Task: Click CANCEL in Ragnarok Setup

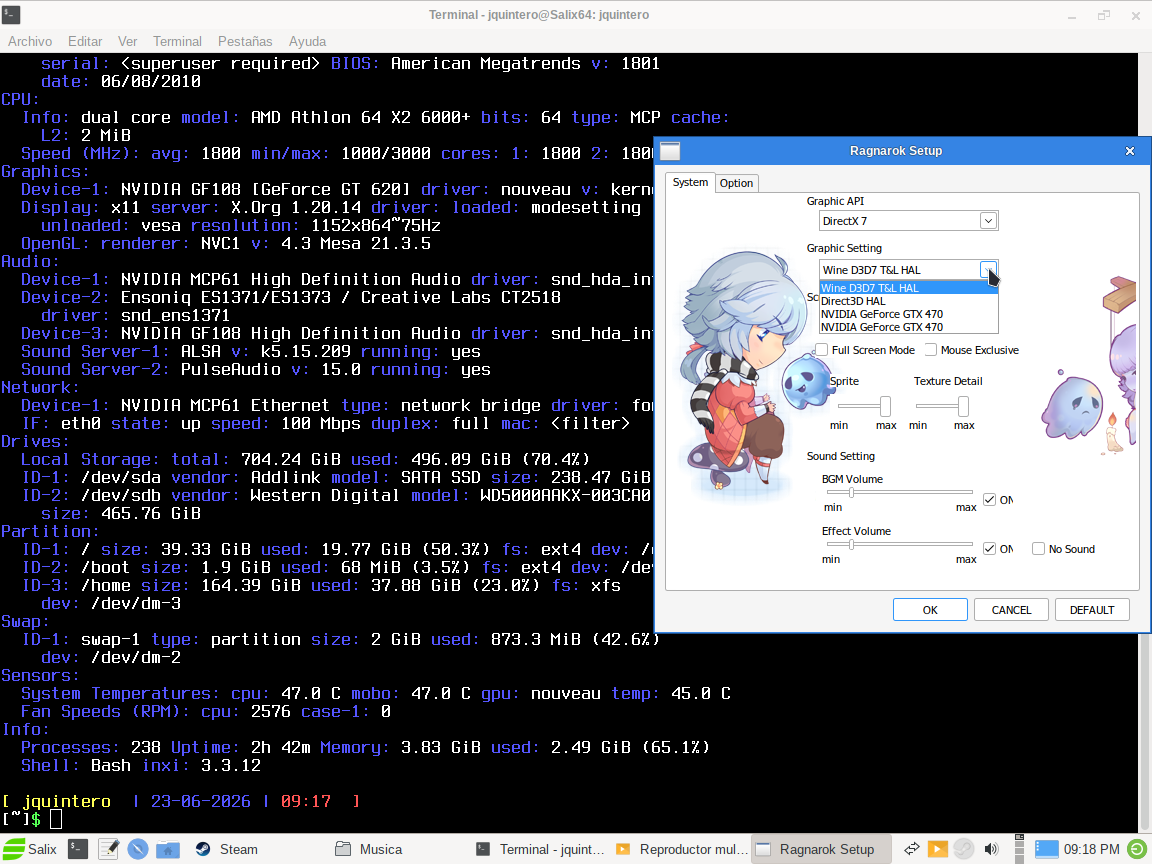Action: click(x=1011, y=610)
